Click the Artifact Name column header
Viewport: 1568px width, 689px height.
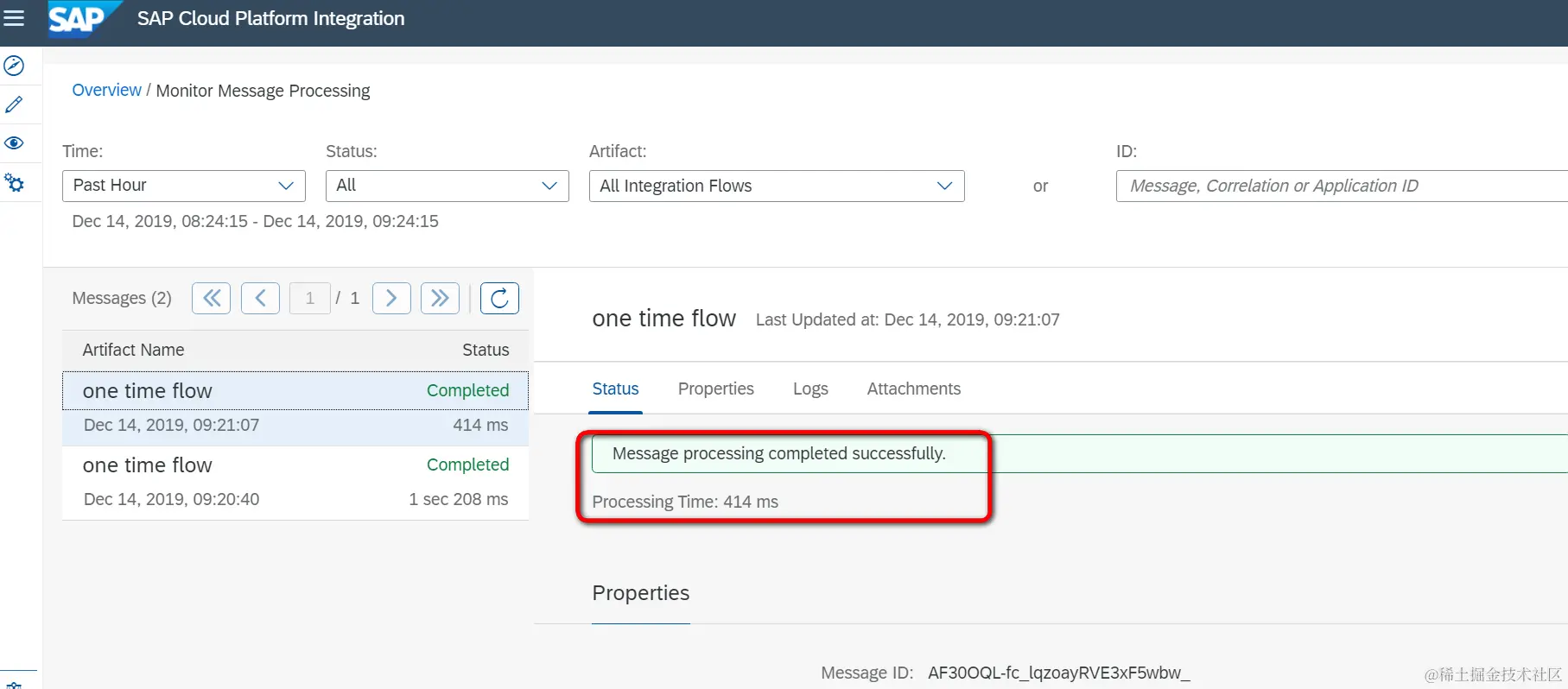(133, 350)
